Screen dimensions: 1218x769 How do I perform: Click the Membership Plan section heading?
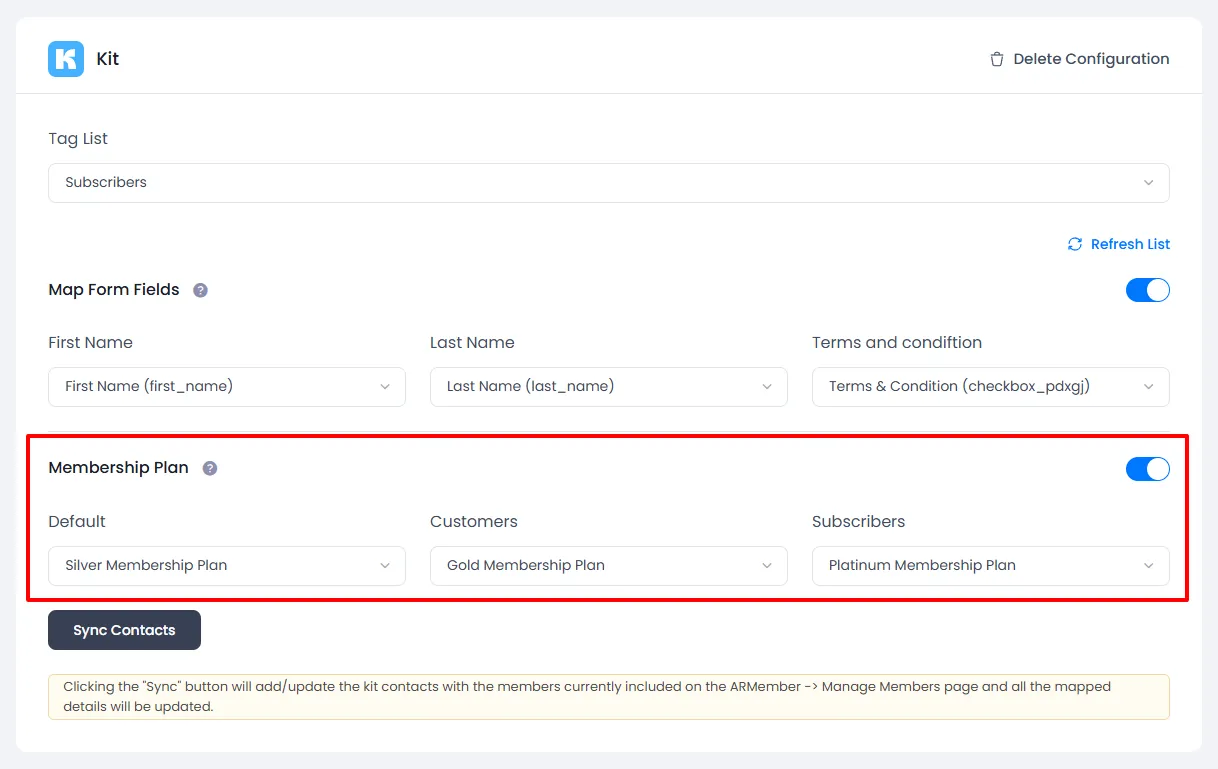click(118, 468)
